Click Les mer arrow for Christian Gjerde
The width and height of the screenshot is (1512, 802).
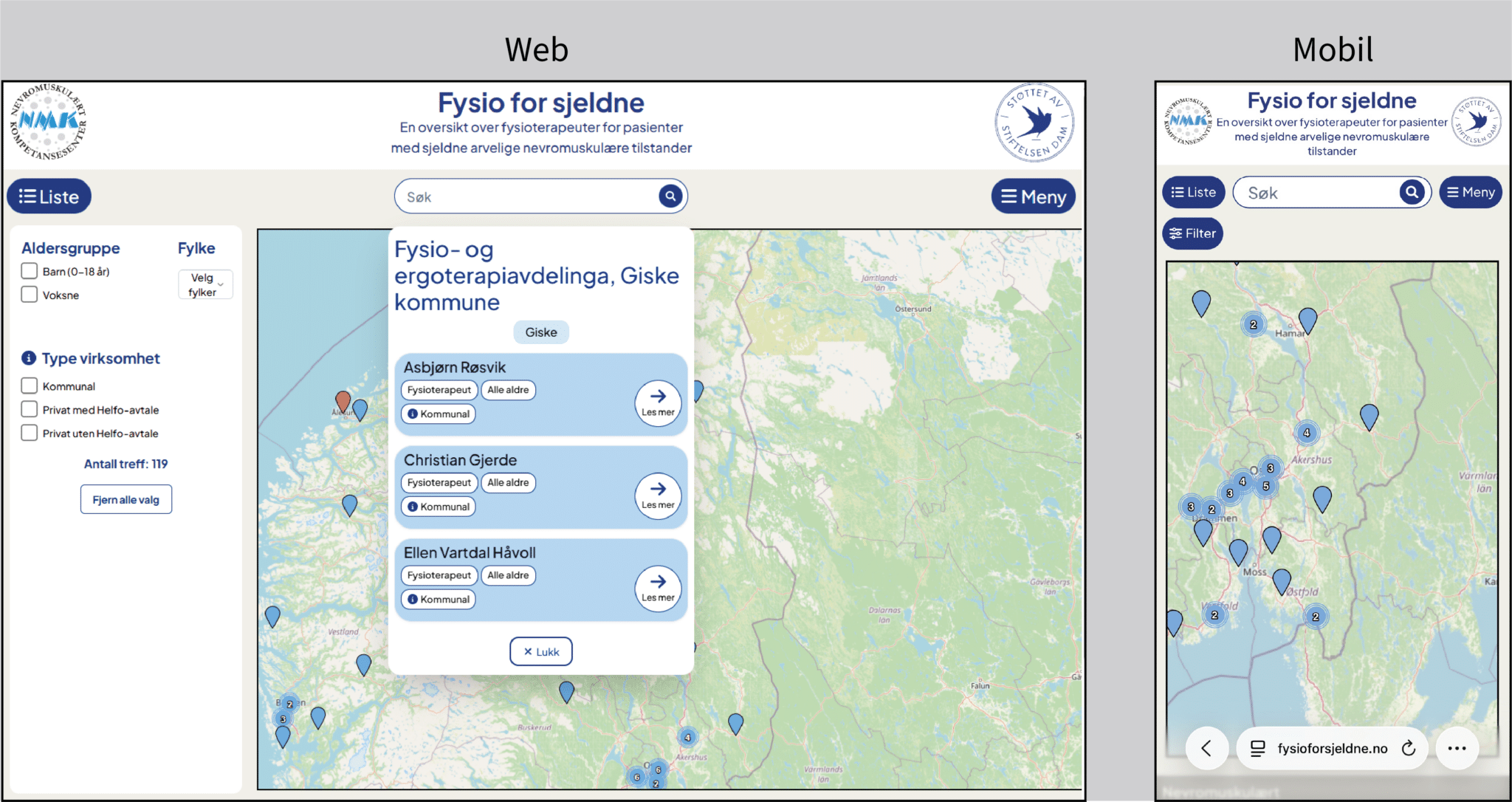click(657, 496)
